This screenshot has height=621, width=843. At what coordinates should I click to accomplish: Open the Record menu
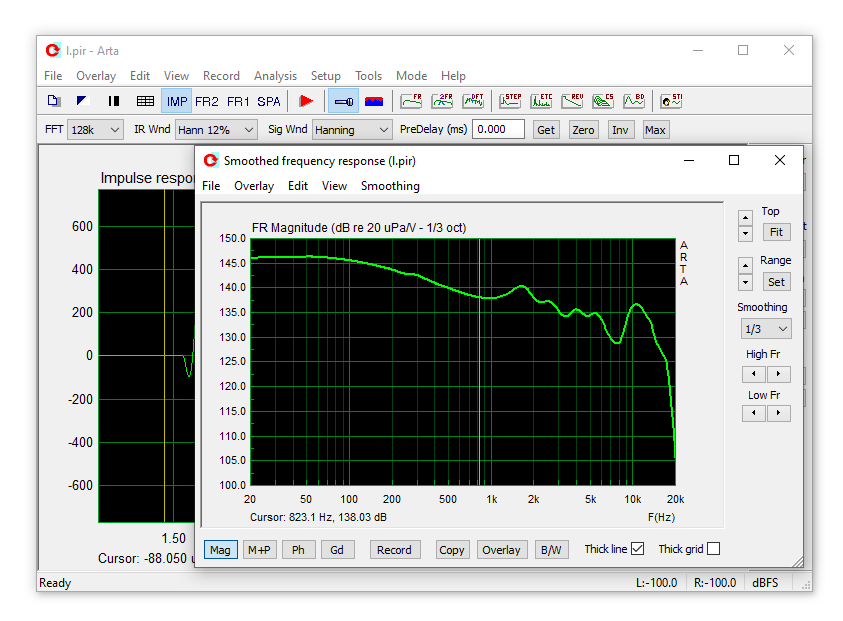point(221,76)
